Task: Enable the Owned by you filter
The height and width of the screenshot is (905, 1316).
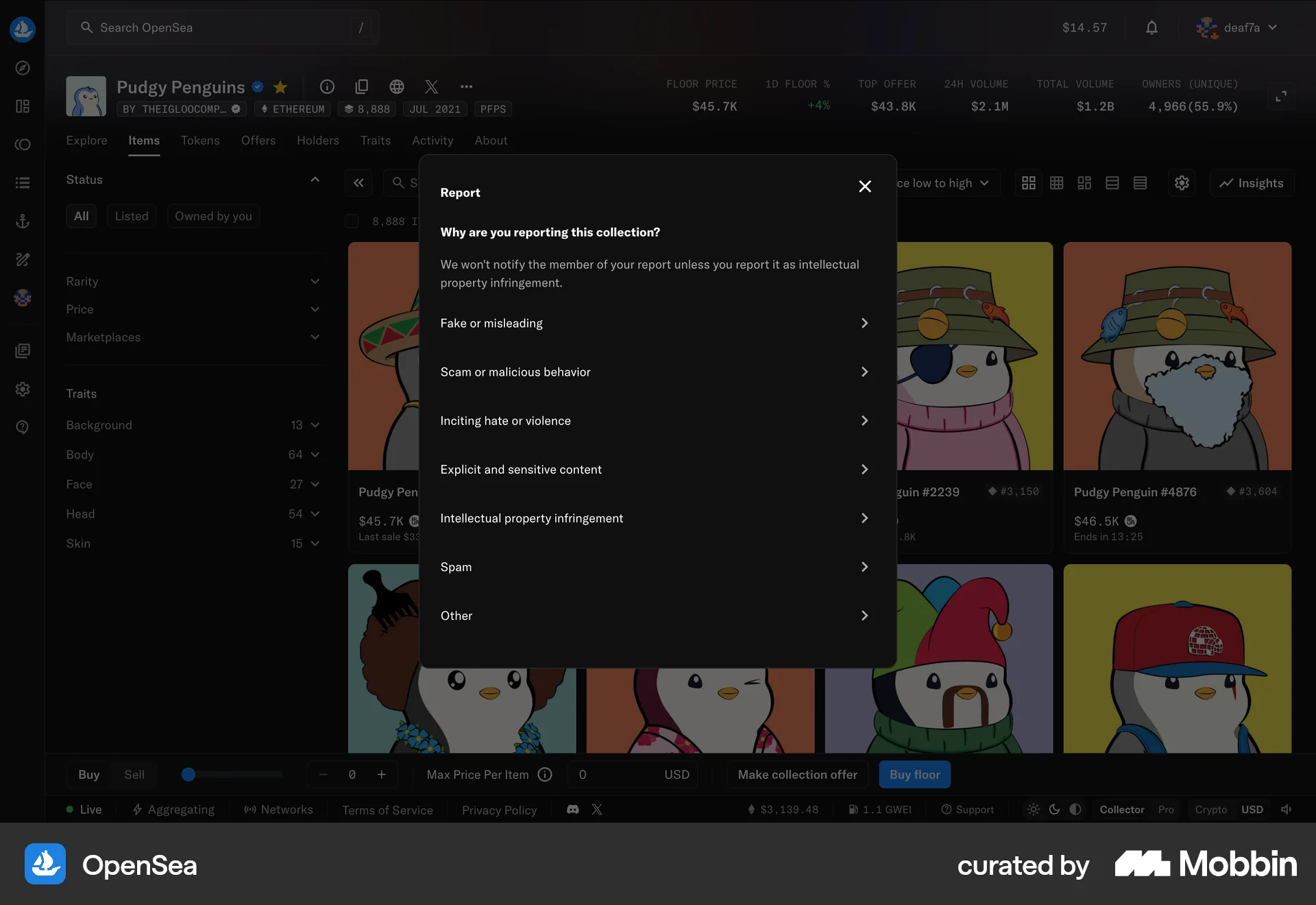Action: (213, 215)
